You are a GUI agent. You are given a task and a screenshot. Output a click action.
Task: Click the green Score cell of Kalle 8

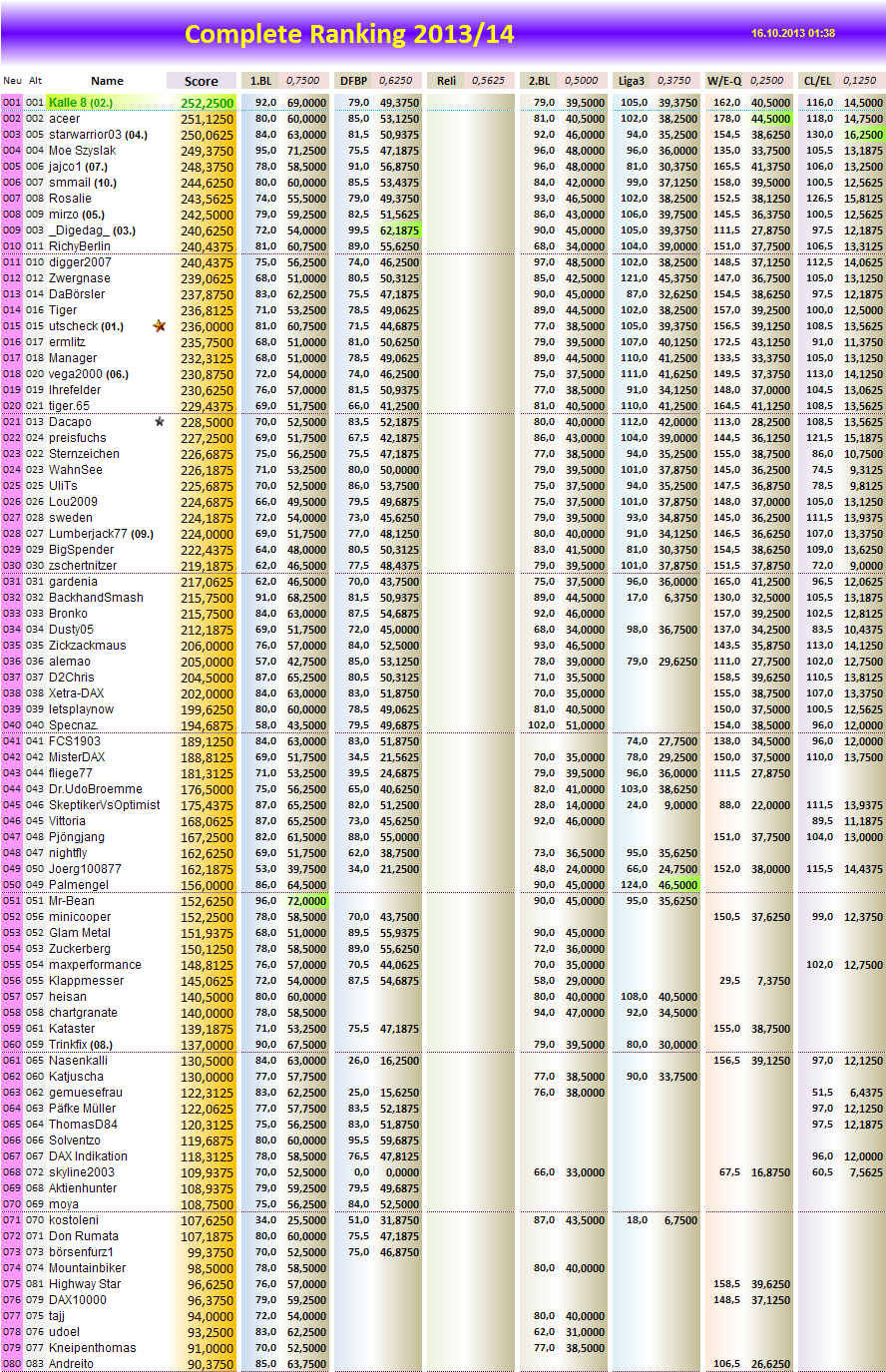pos(207,103)
